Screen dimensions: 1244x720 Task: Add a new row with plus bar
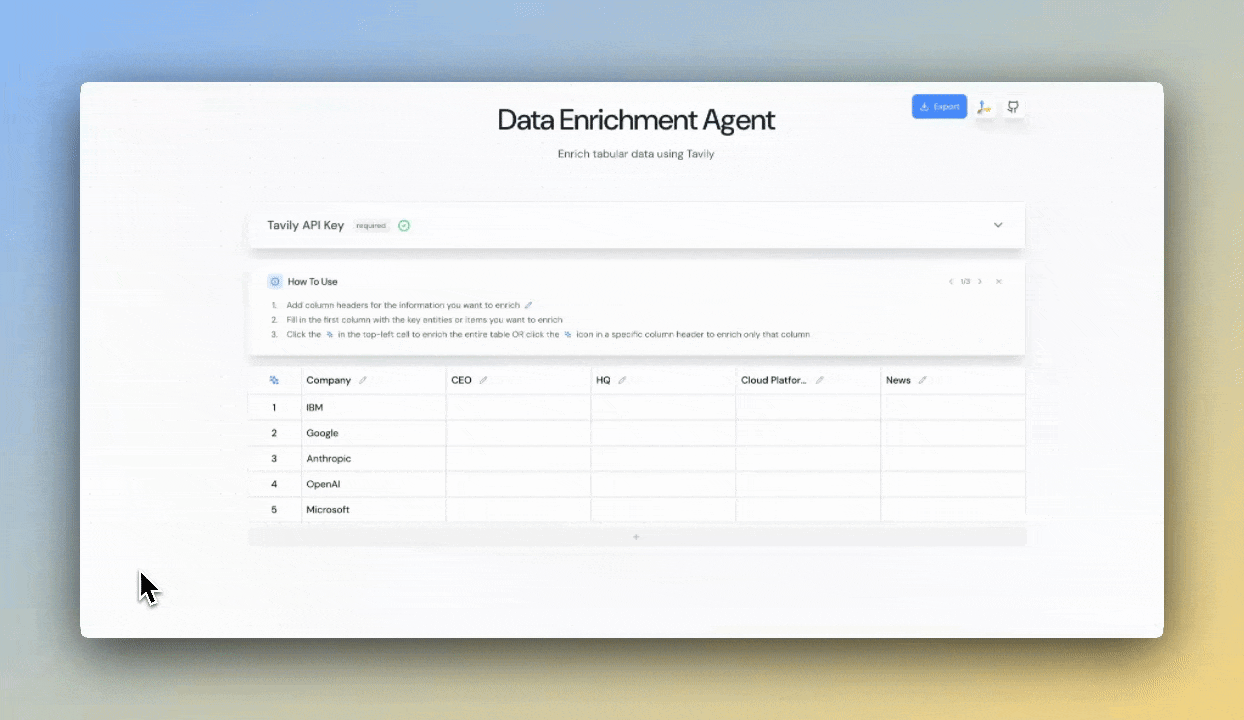pyautogui.click(x=636, y=537)
